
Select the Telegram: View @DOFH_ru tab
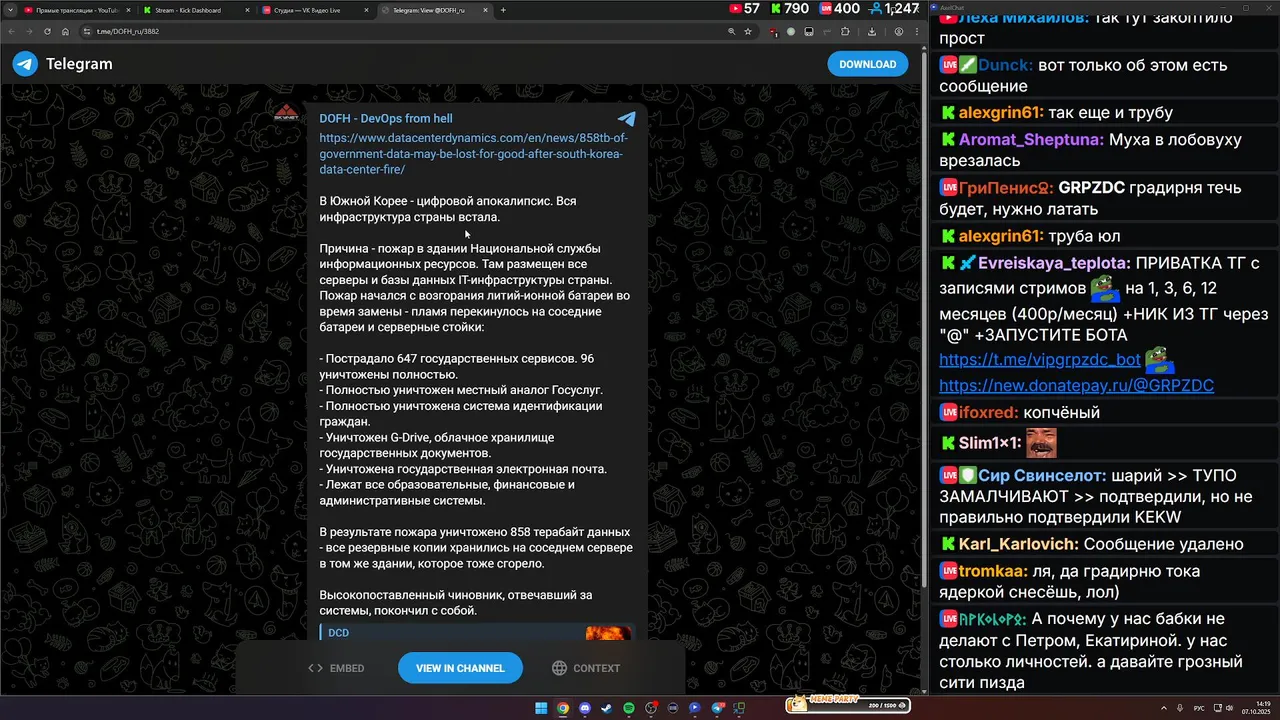coord(434,10)
